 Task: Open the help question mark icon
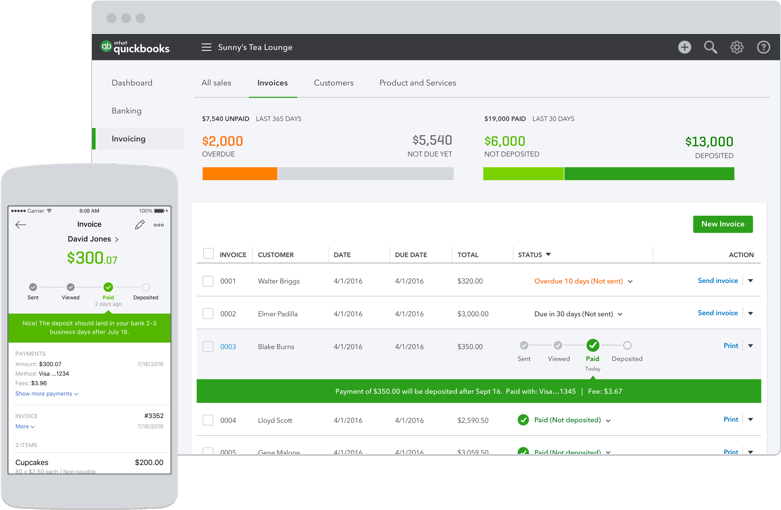point(763,47)
